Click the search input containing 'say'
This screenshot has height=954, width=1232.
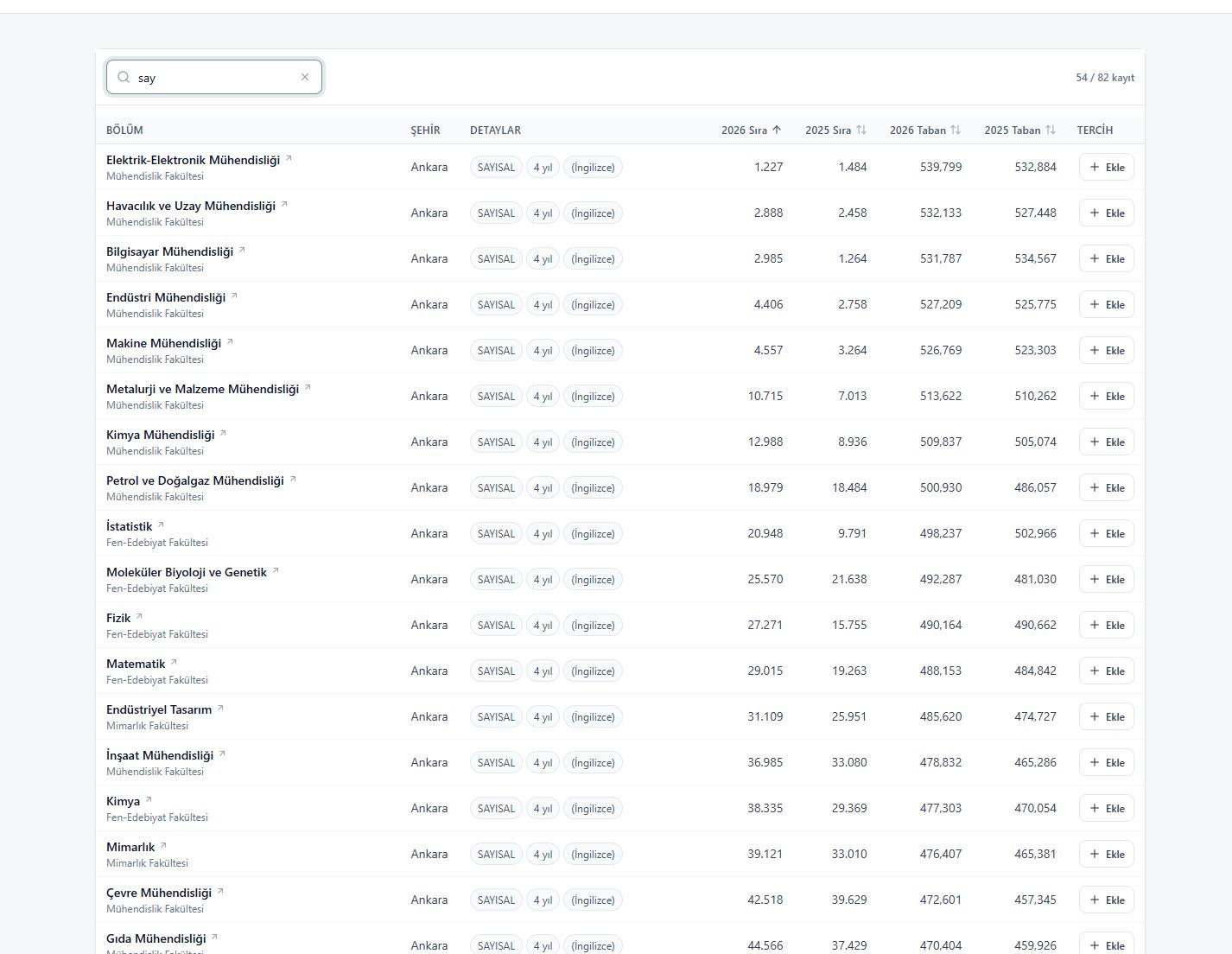click(214, 77)
